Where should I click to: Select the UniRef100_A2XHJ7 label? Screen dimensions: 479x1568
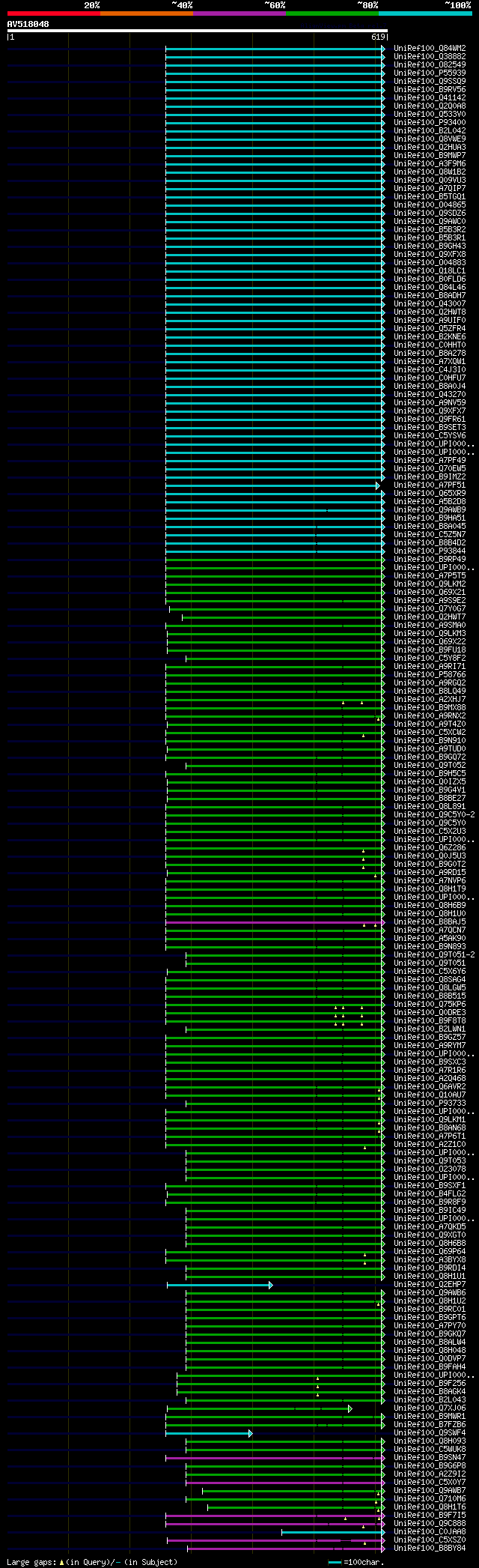click(x=430, y=700)
